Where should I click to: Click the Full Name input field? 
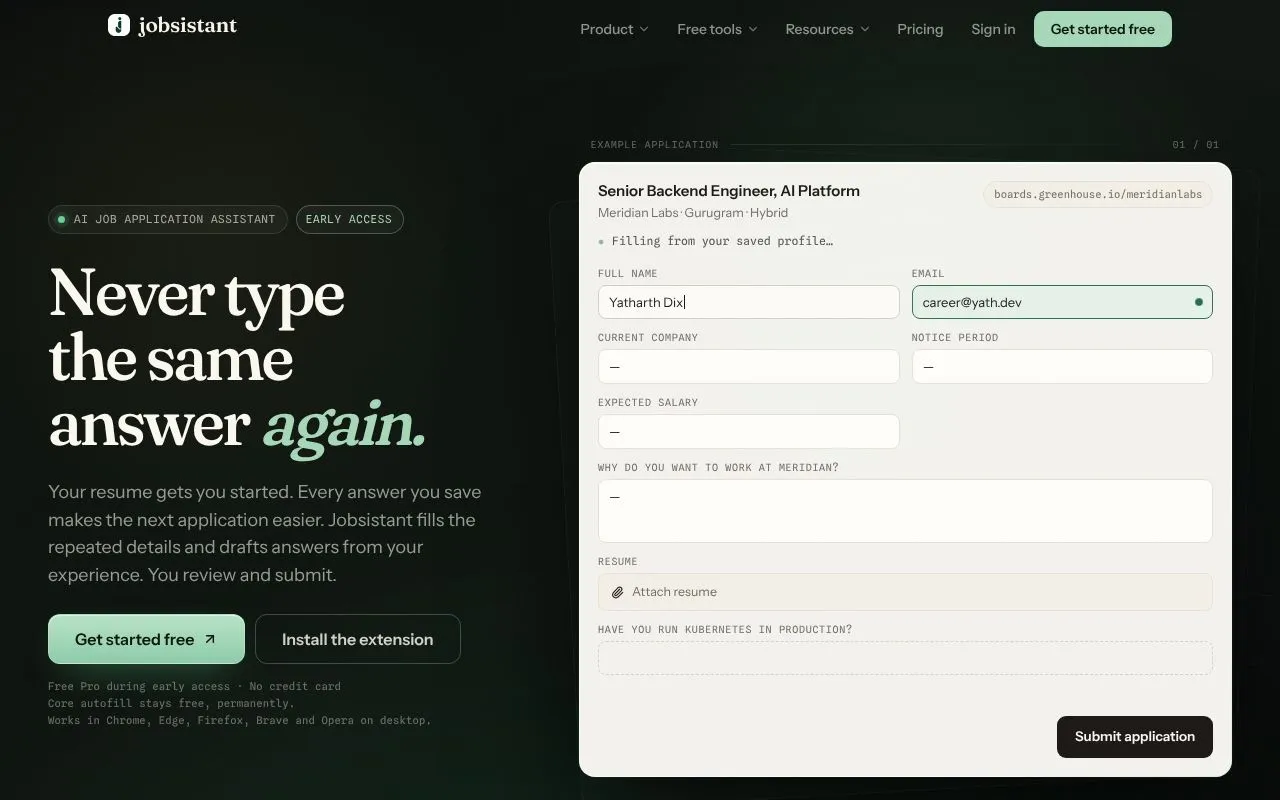point(748,302)
